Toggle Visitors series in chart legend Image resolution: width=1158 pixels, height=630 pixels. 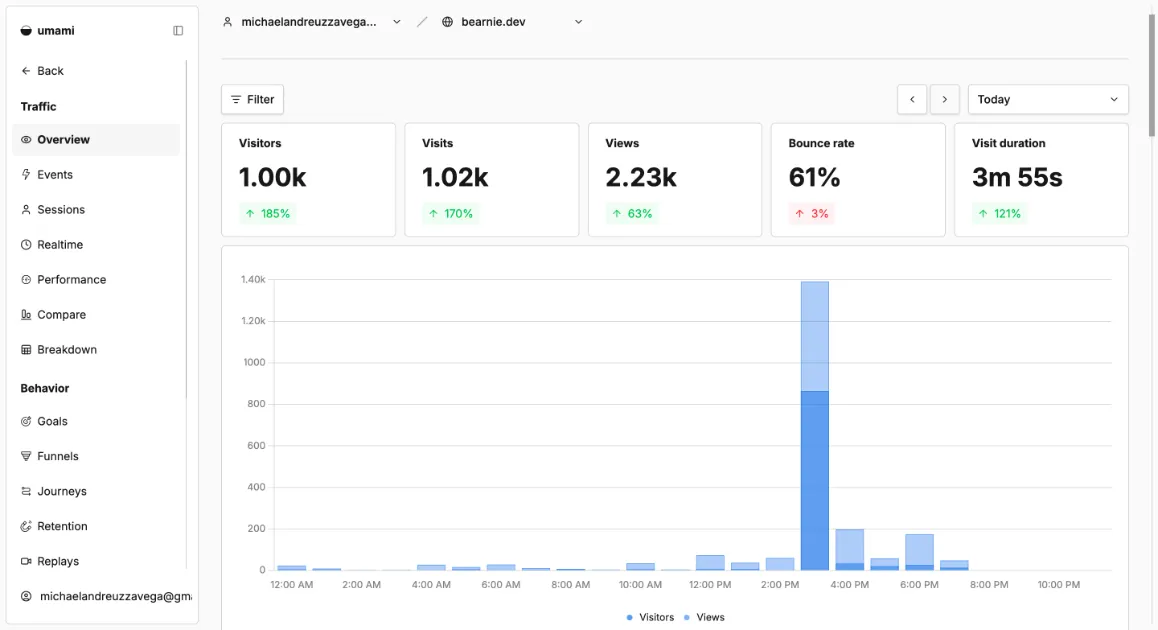click(651, 617)
